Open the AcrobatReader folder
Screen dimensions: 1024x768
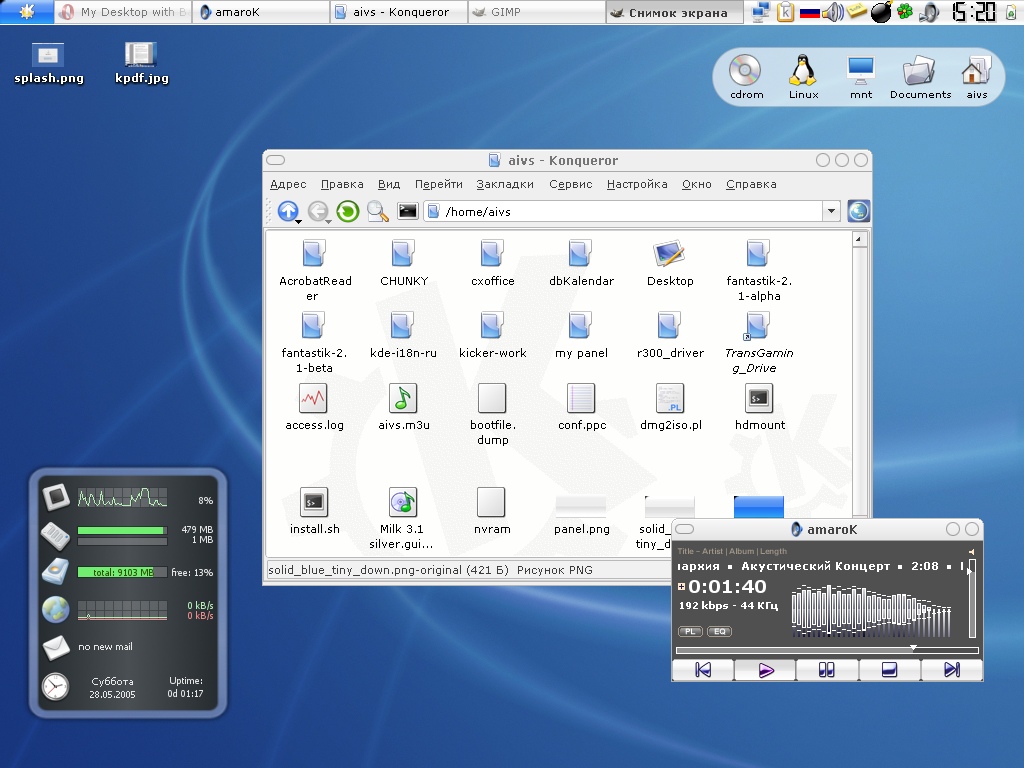314,270
